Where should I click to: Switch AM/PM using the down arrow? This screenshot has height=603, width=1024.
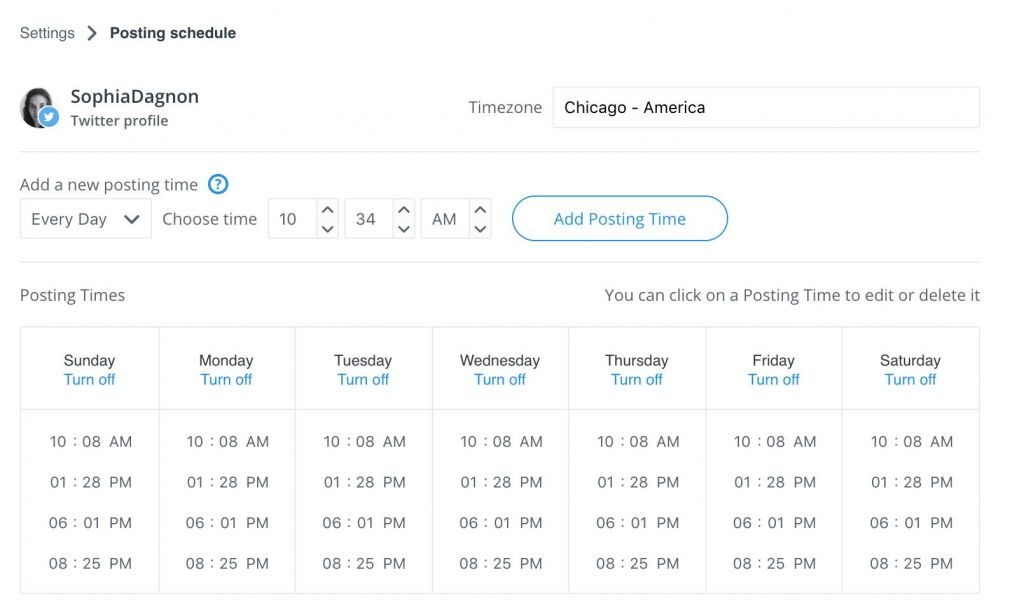click(480, 229)
